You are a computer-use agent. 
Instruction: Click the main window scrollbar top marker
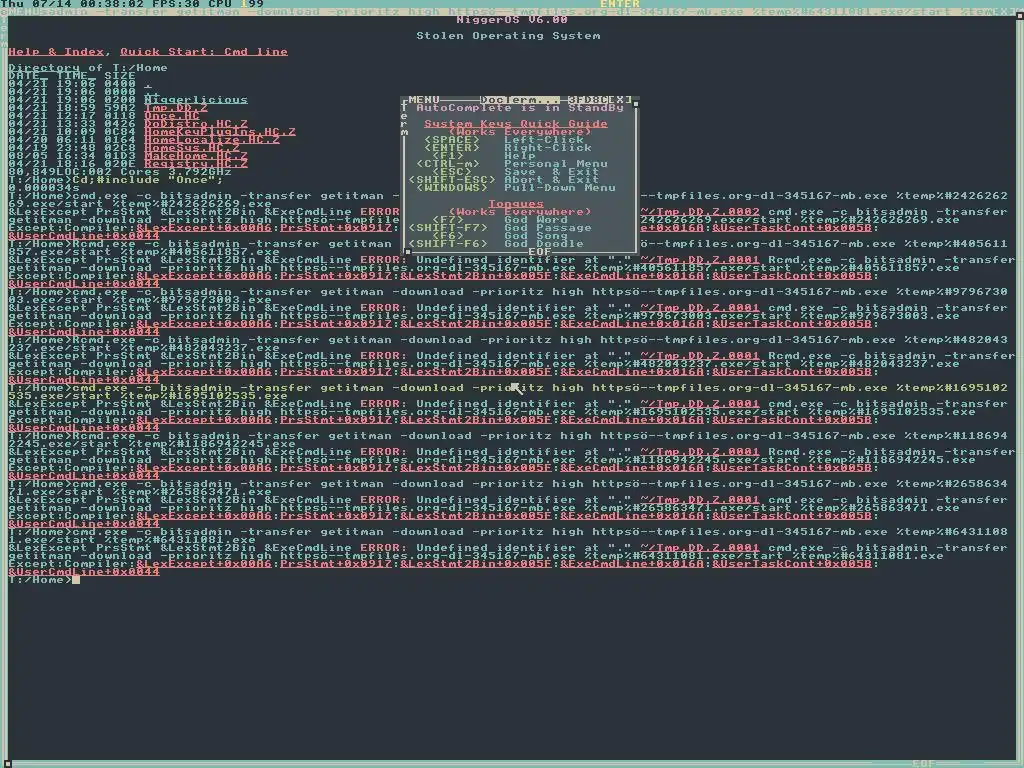tap(1019, 16)
